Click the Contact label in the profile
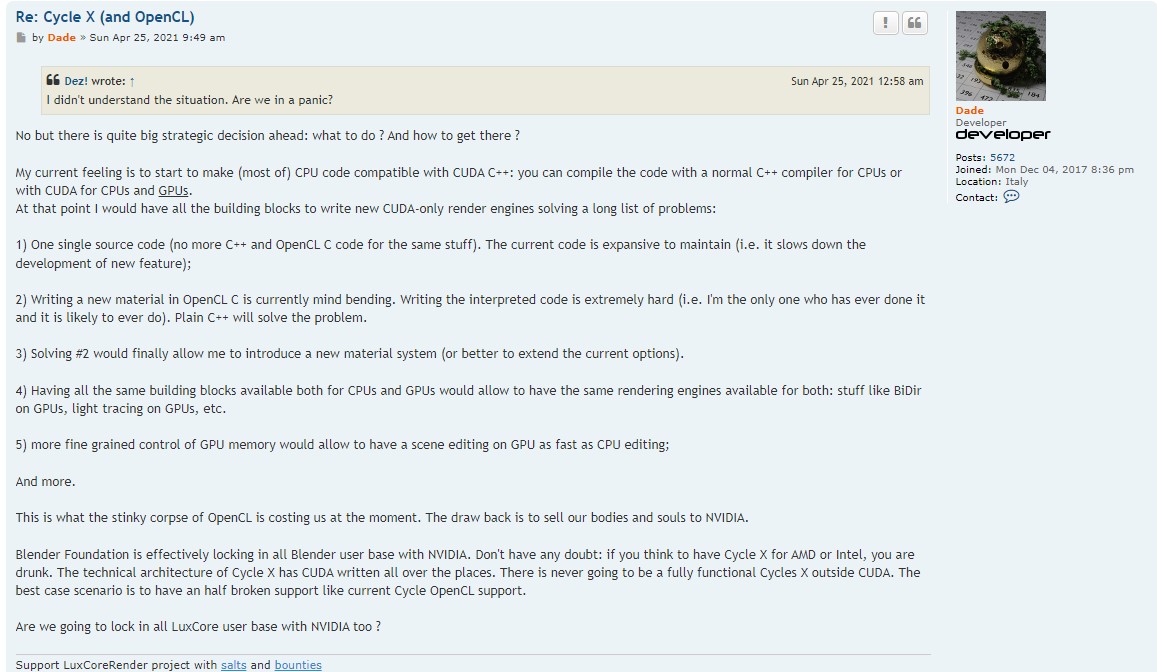The image size is (1157, 672). point(976,198)
